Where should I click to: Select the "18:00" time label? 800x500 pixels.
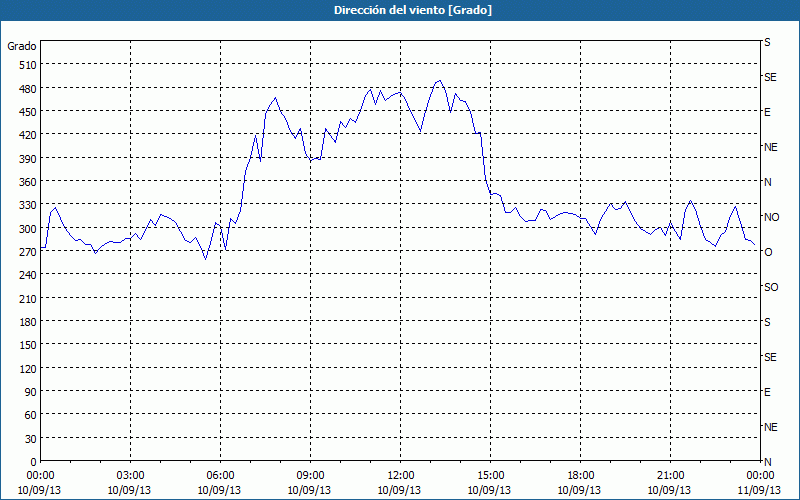(581, 476)
